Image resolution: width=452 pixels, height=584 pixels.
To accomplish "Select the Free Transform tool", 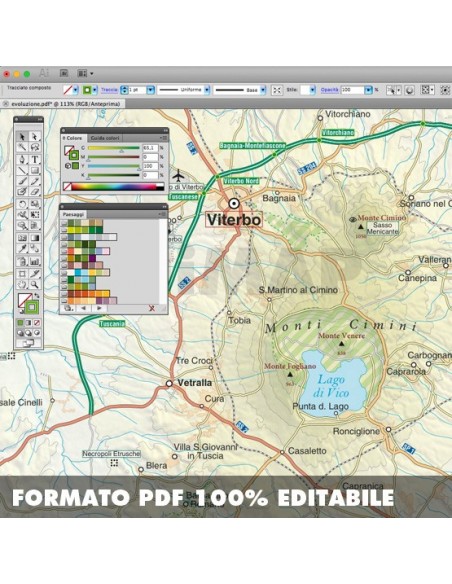I will (x=35, y=215).
